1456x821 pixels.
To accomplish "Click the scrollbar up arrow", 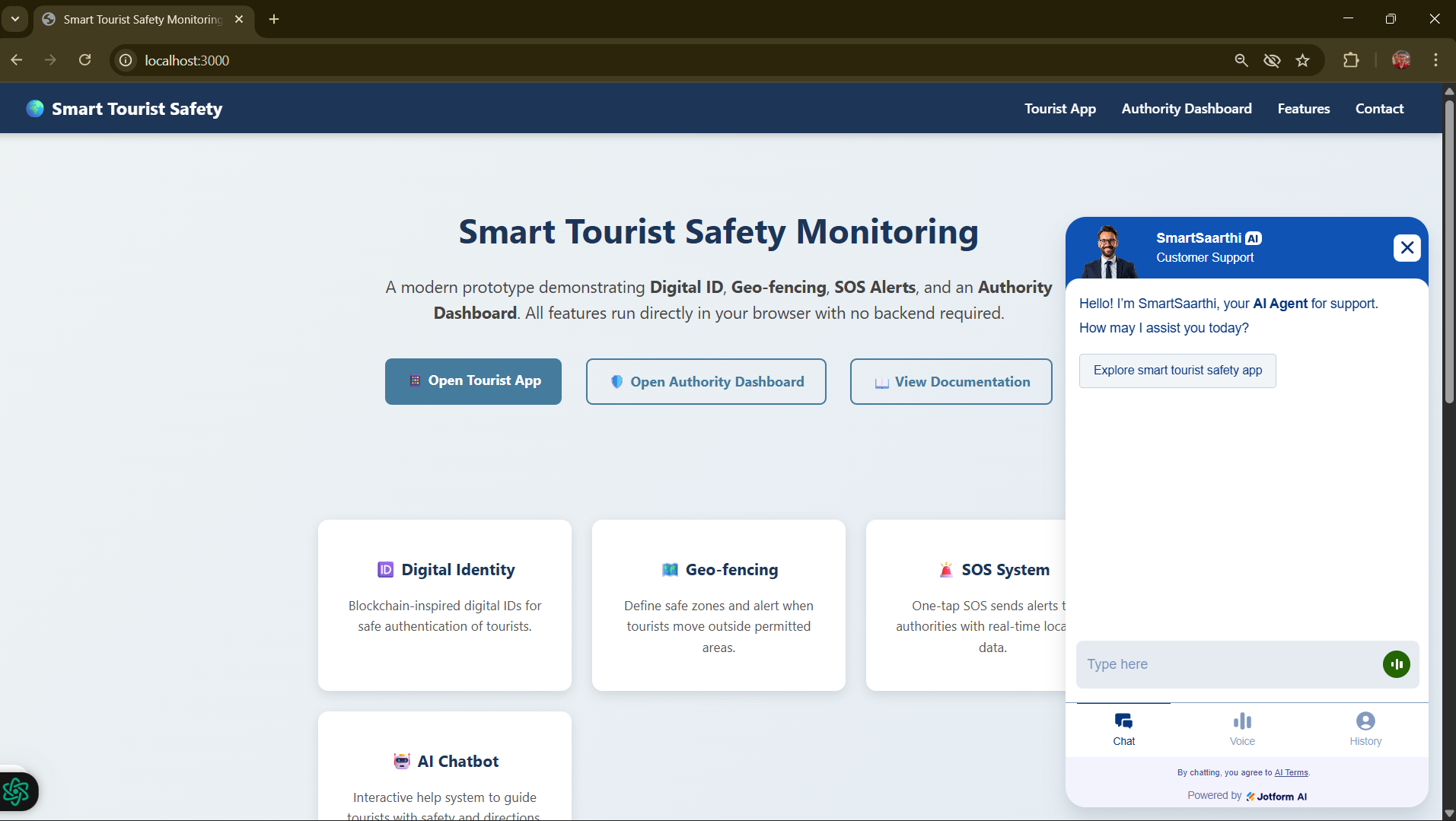I will [x=1449, y=91].
